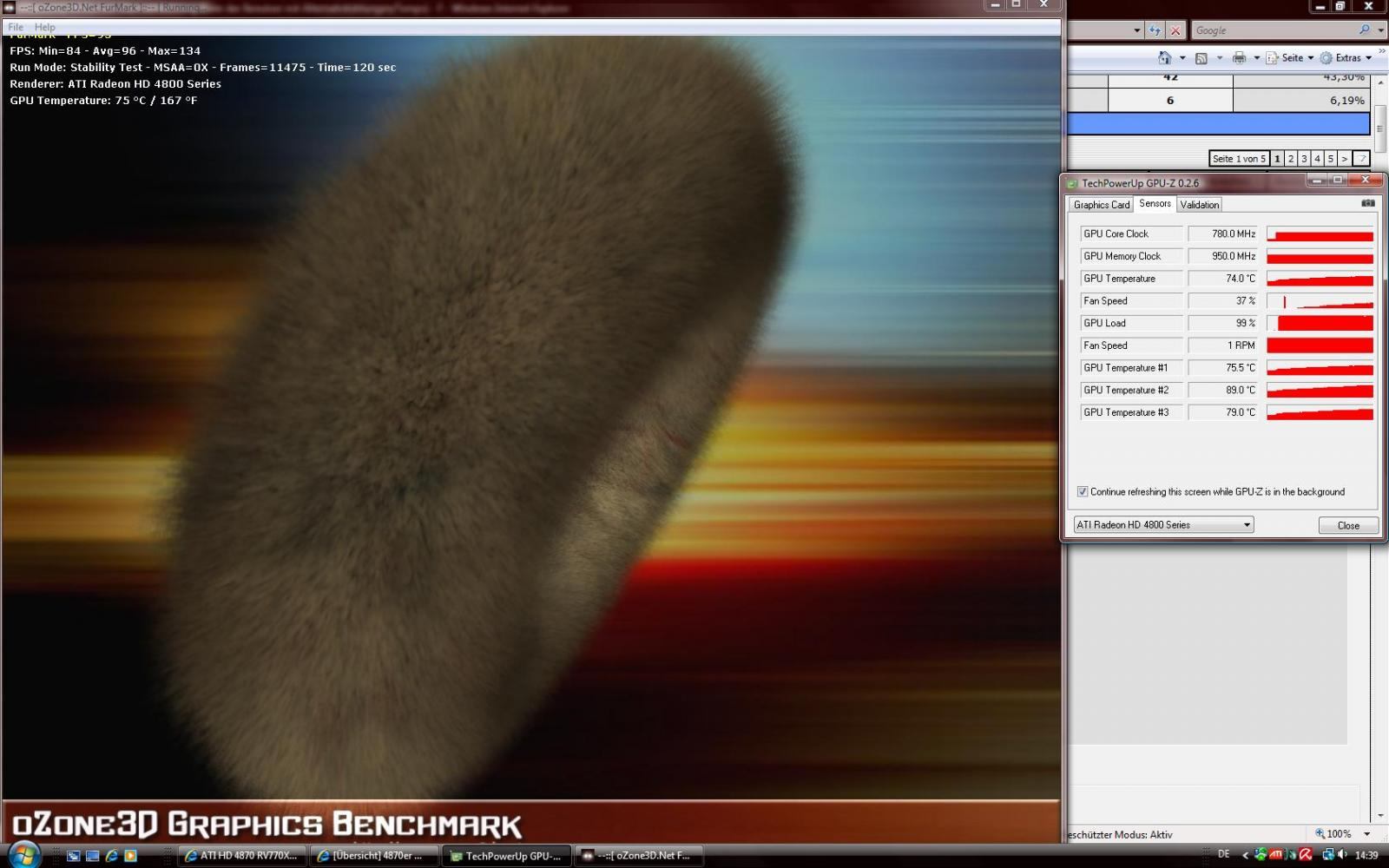Click the Internet Explorer vertical scrollbar thumb
Screen dimensions: 1389x868
[1379, 128]
